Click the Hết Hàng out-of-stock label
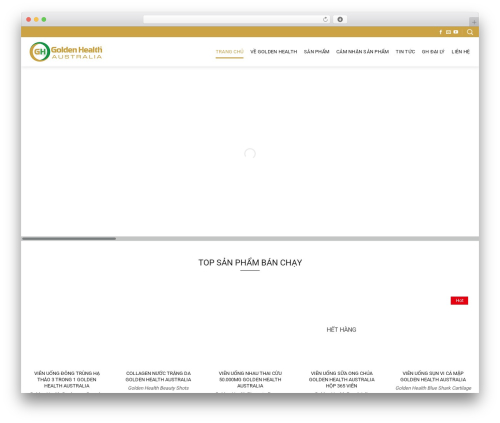 pyautogui.click(x=341, y=330)
